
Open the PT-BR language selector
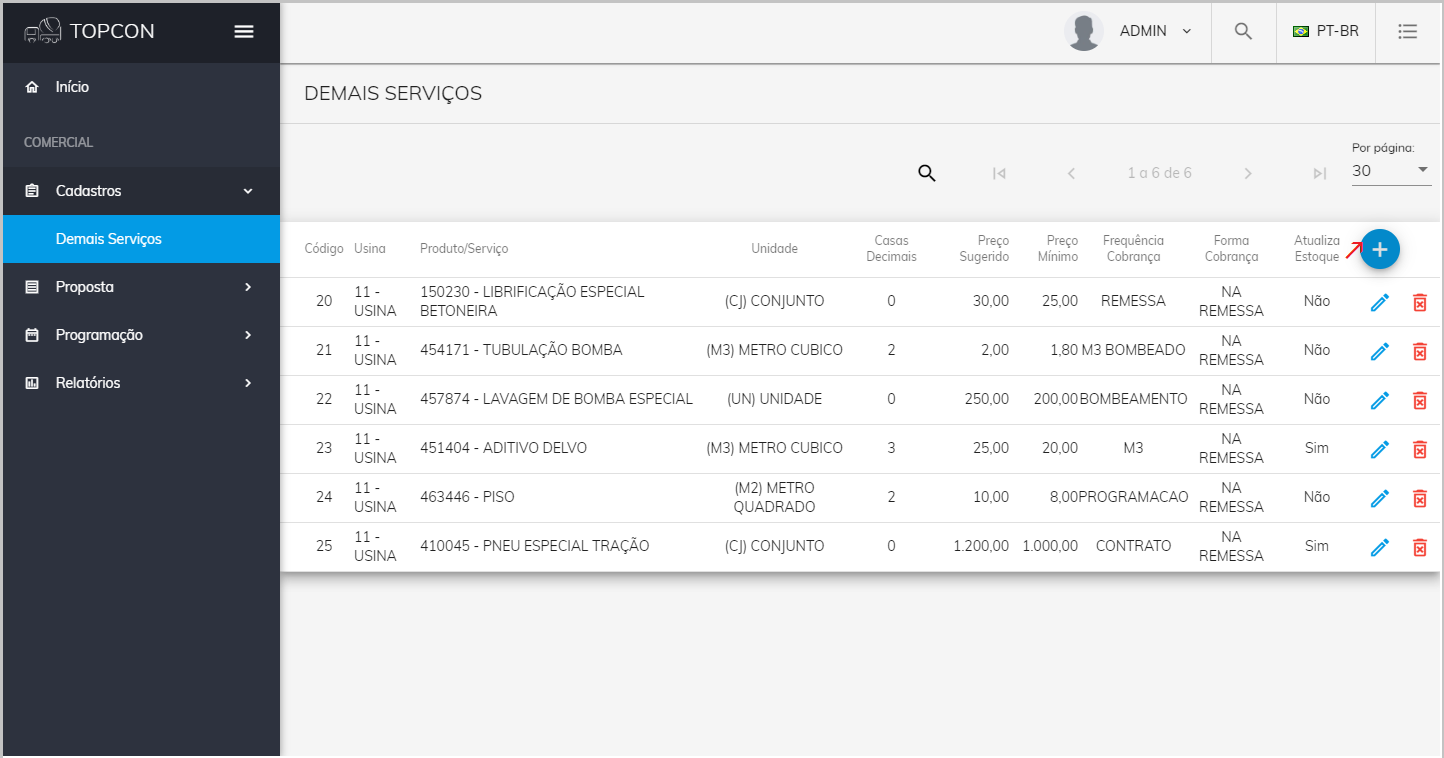click(1326, 31)
